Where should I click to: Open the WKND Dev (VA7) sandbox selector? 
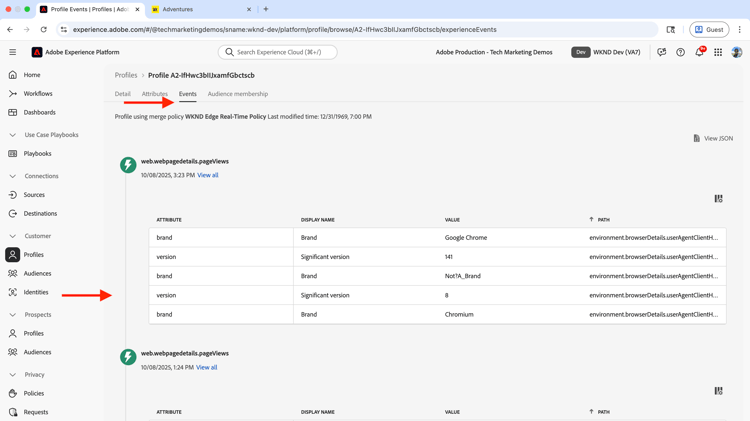[x=606, y=52]
